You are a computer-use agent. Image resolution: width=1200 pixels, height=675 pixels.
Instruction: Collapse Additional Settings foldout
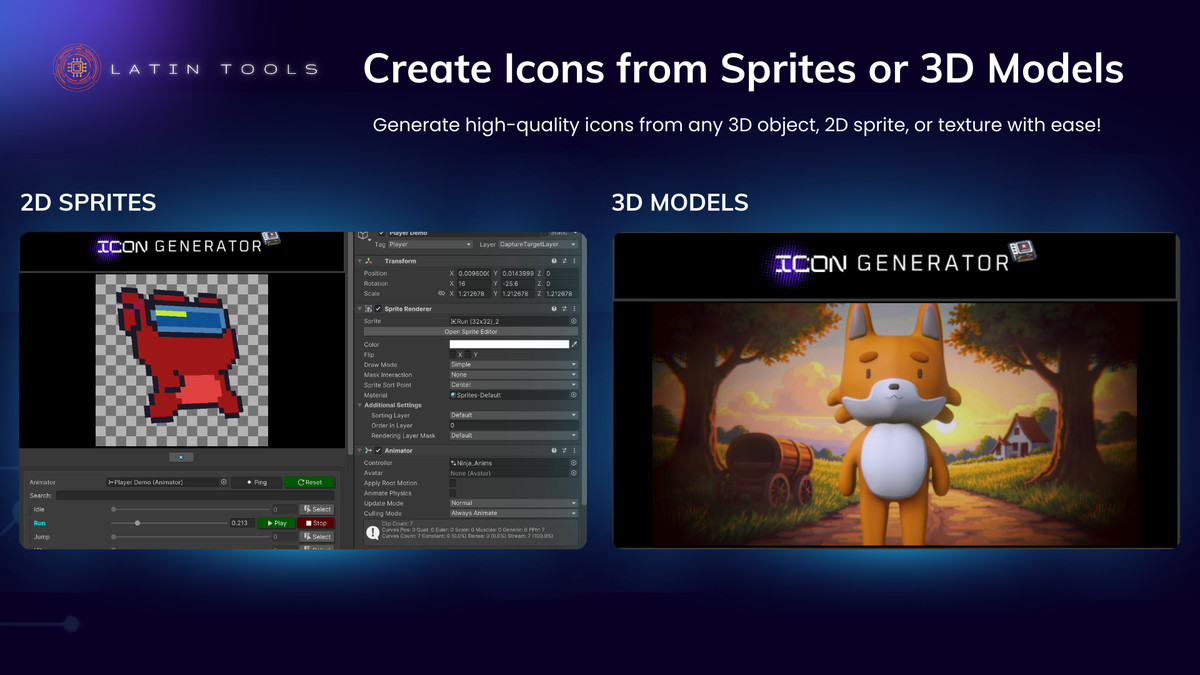point(359,405)
